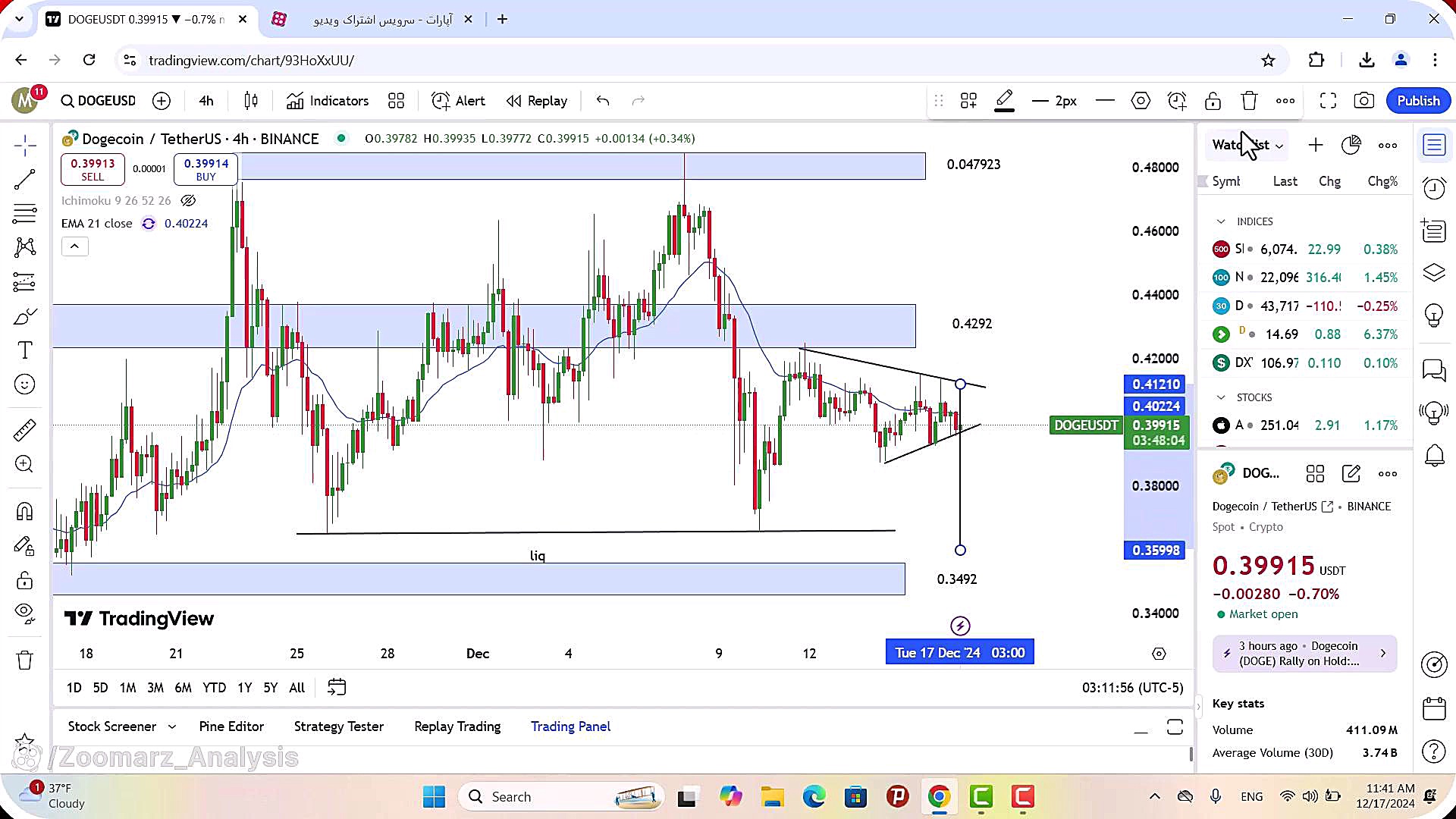This screenshot has width=1456, height=819.
Task: Click Chrome icon in Windows taskbar
Action: (x=939, y=797)
